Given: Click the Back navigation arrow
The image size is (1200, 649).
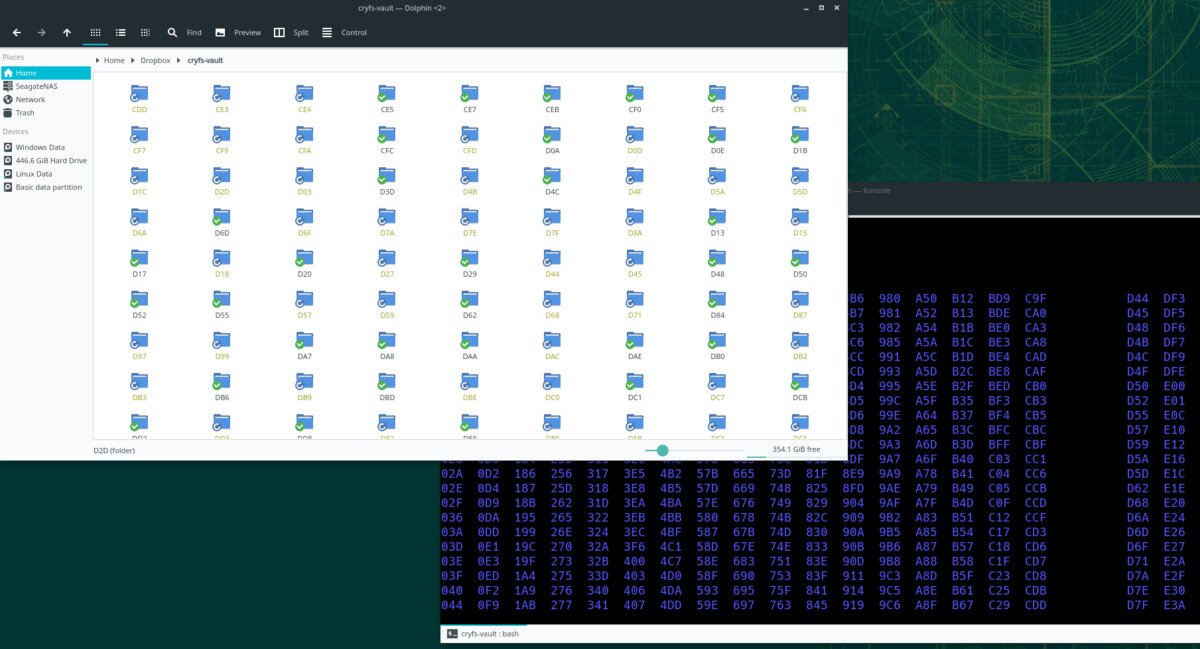Looking at the screenshot, I should coord(16,32).
